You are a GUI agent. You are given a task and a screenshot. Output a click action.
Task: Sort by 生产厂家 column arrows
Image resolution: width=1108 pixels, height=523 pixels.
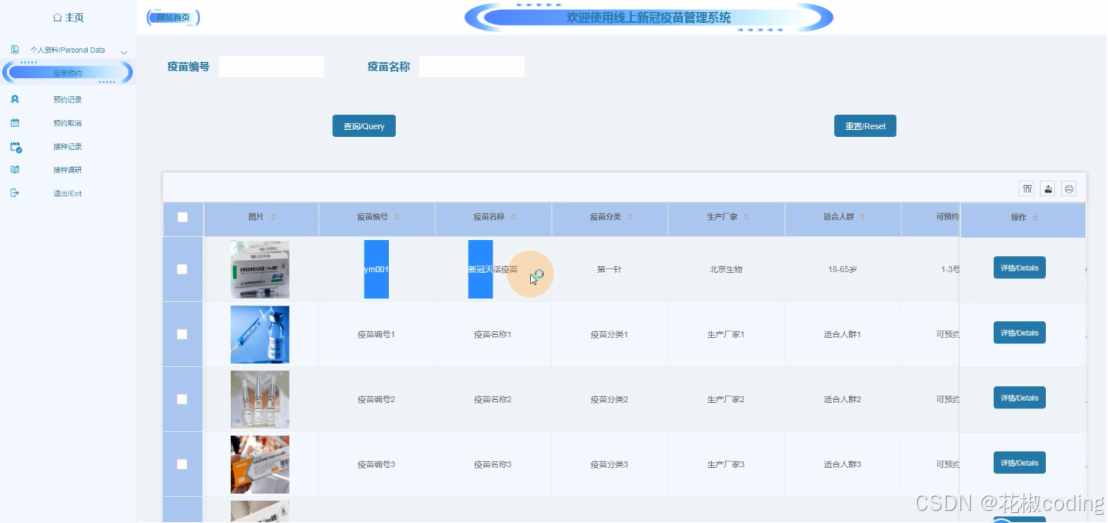pos(746,217)
